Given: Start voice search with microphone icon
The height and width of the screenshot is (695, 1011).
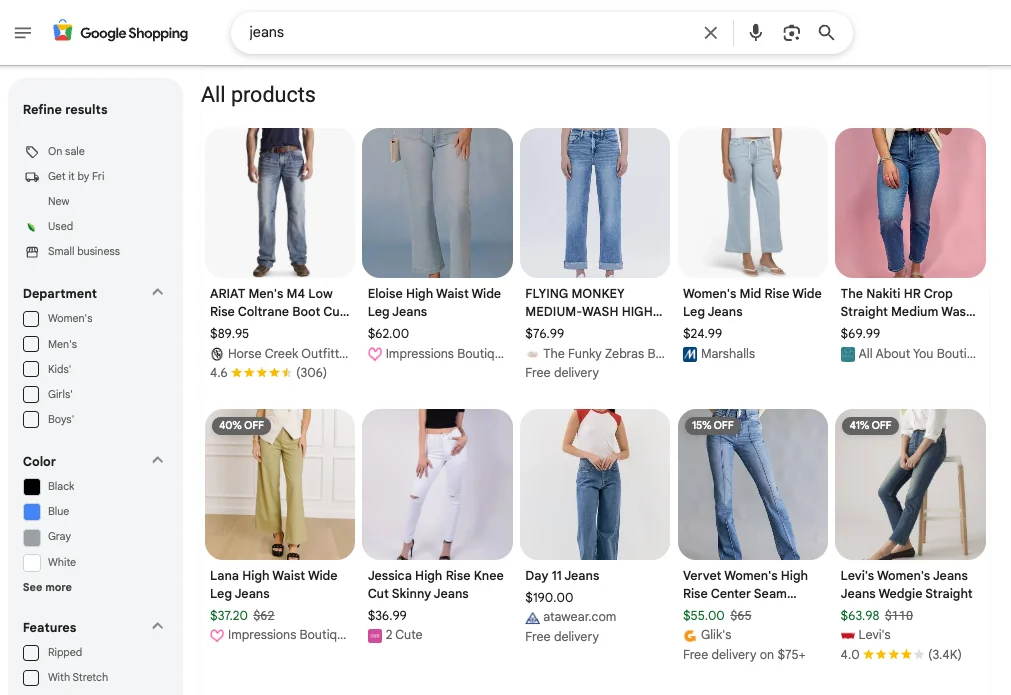Looking at the screenshot, I should coord(755,32).
